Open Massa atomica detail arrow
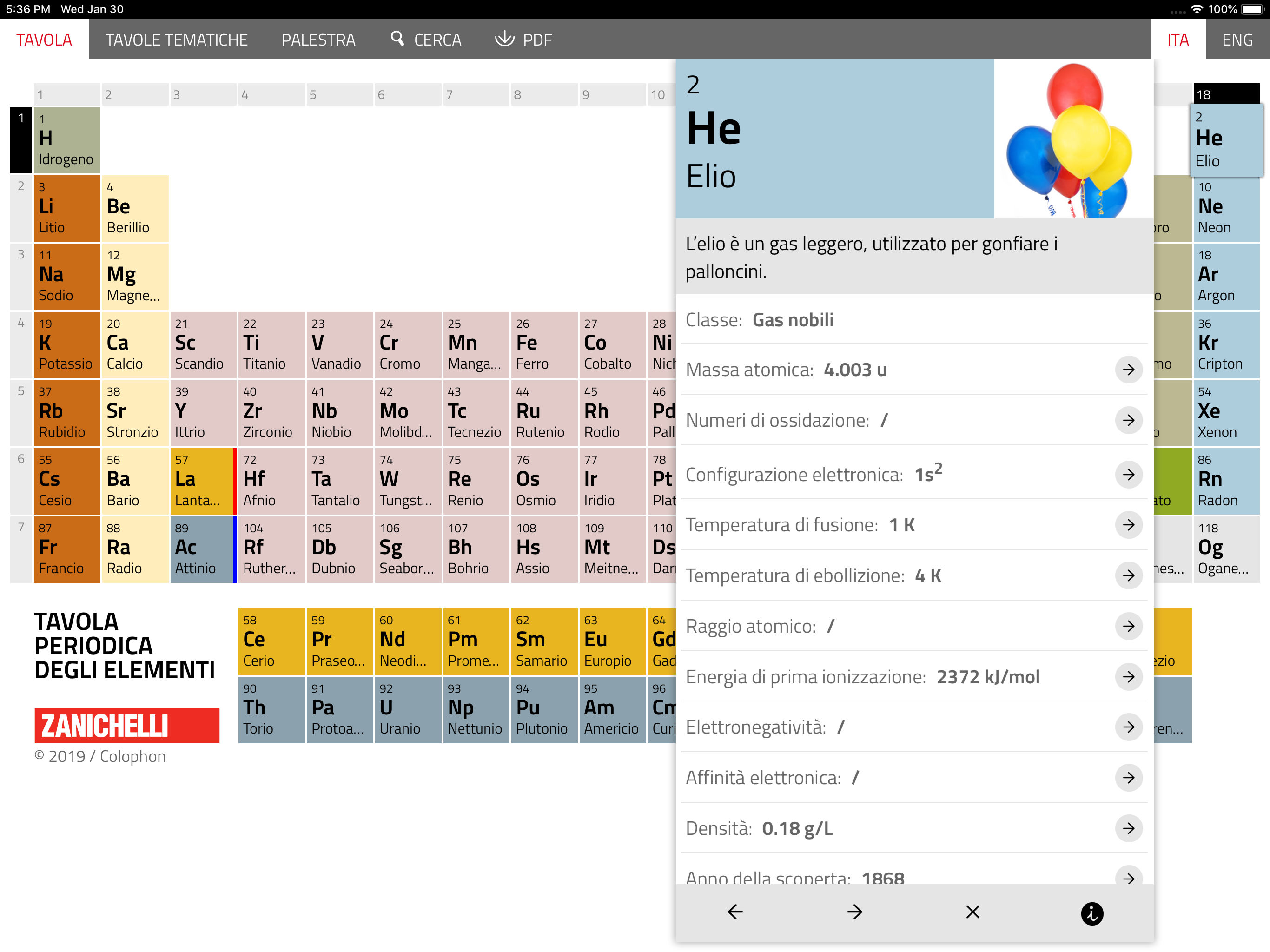Viewport: 1270px width, 952px height. point(1128,369)
